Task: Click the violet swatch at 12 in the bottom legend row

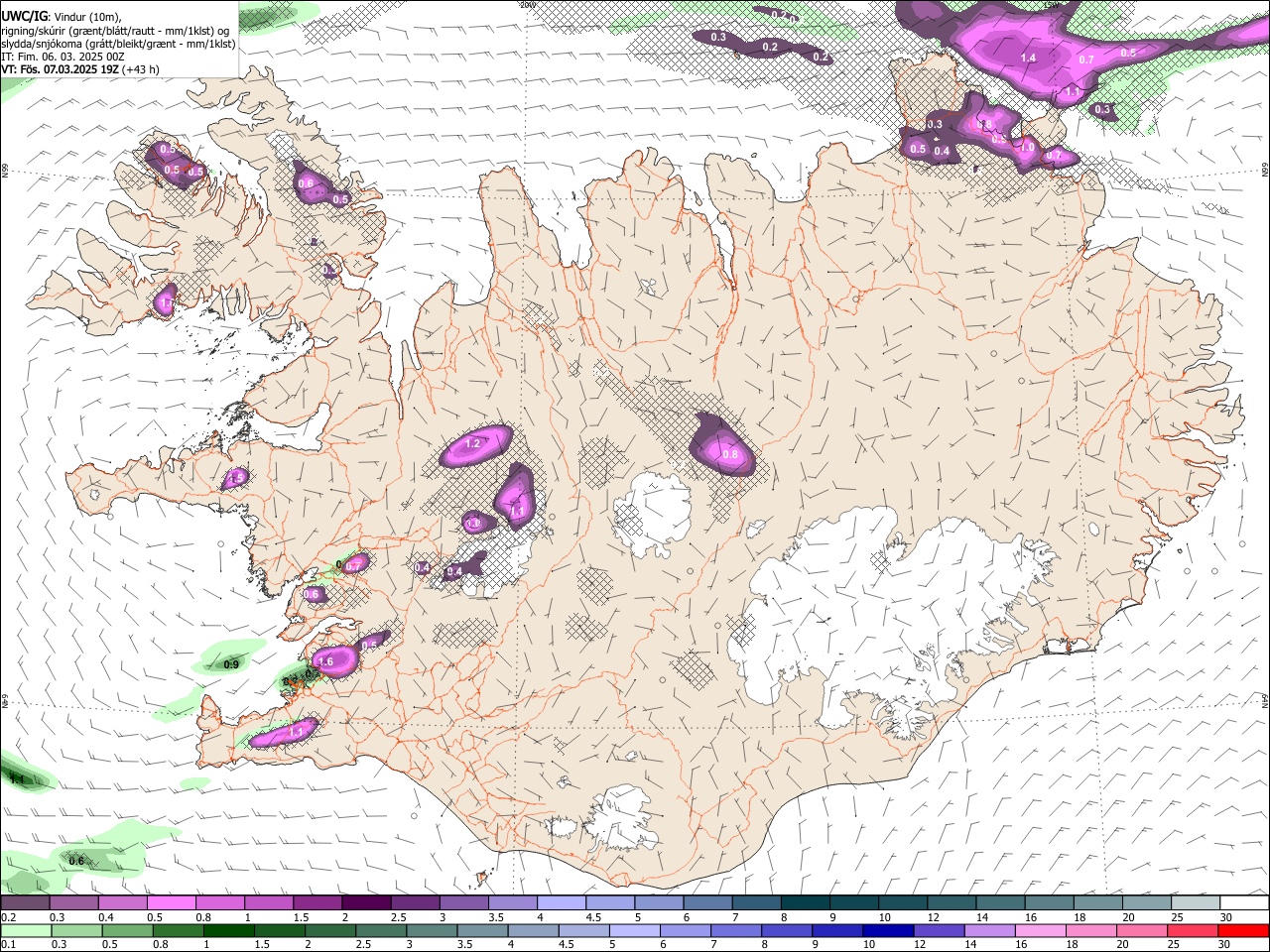Action: coord(939,931)
